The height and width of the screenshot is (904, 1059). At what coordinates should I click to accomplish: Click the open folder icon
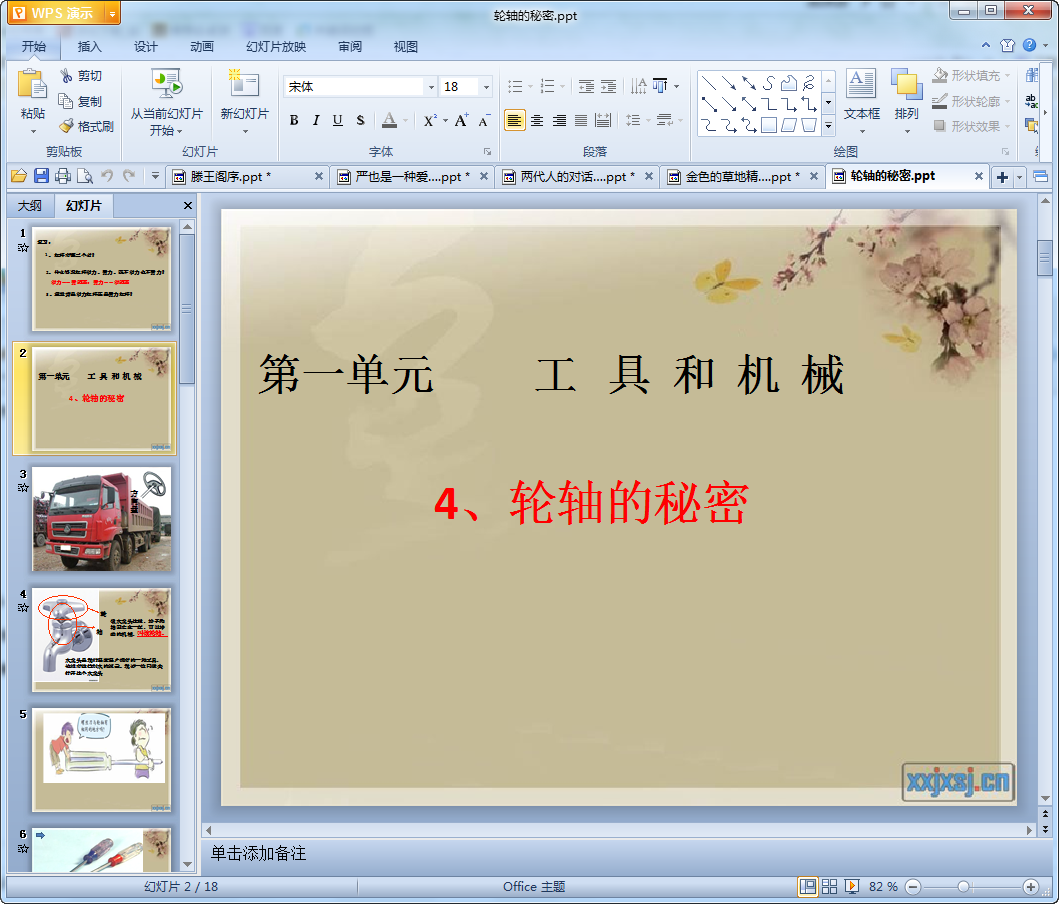[x=19, y=176]
